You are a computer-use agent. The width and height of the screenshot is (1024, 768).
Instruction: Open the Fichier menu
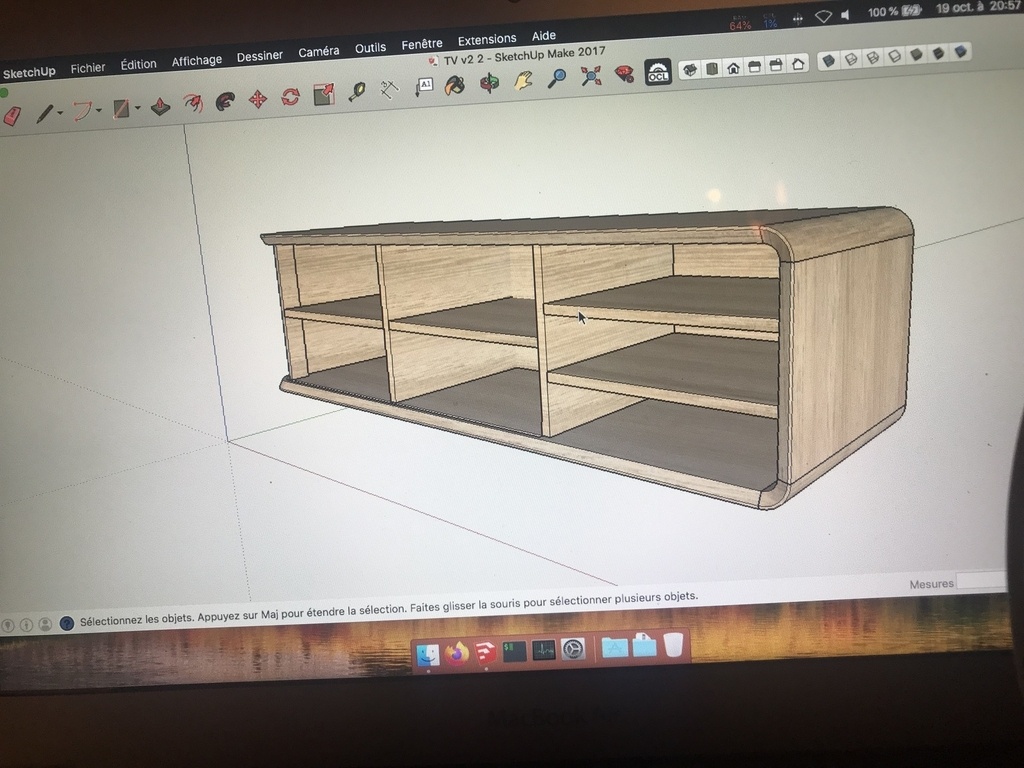(88, 68)
